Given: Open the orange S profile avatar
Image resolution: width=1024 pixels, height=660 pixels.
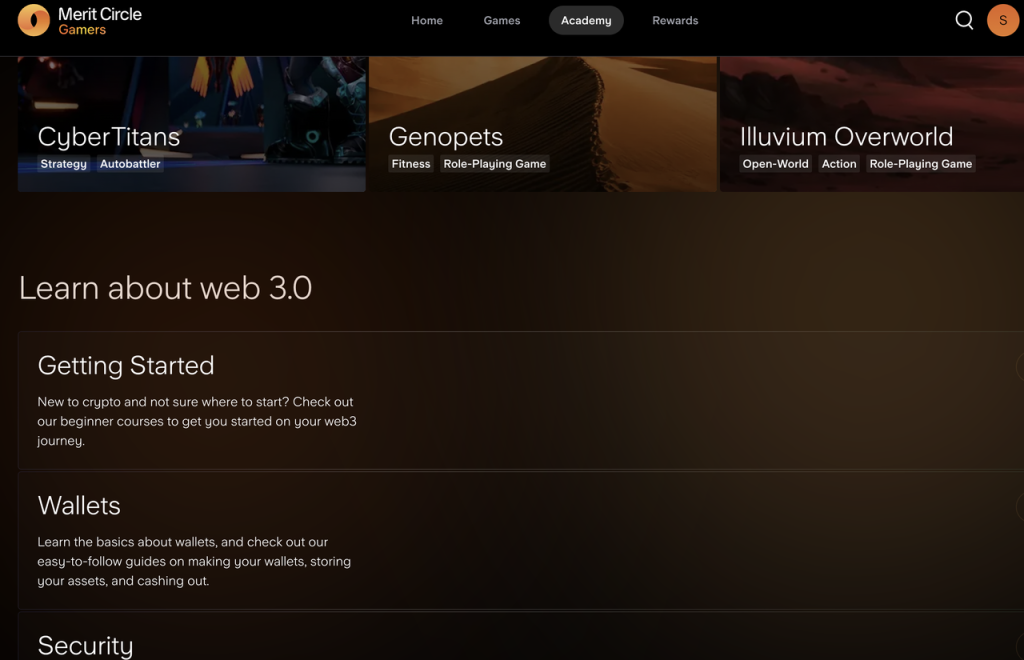Looking at the screenshot, I should 1003,20.
